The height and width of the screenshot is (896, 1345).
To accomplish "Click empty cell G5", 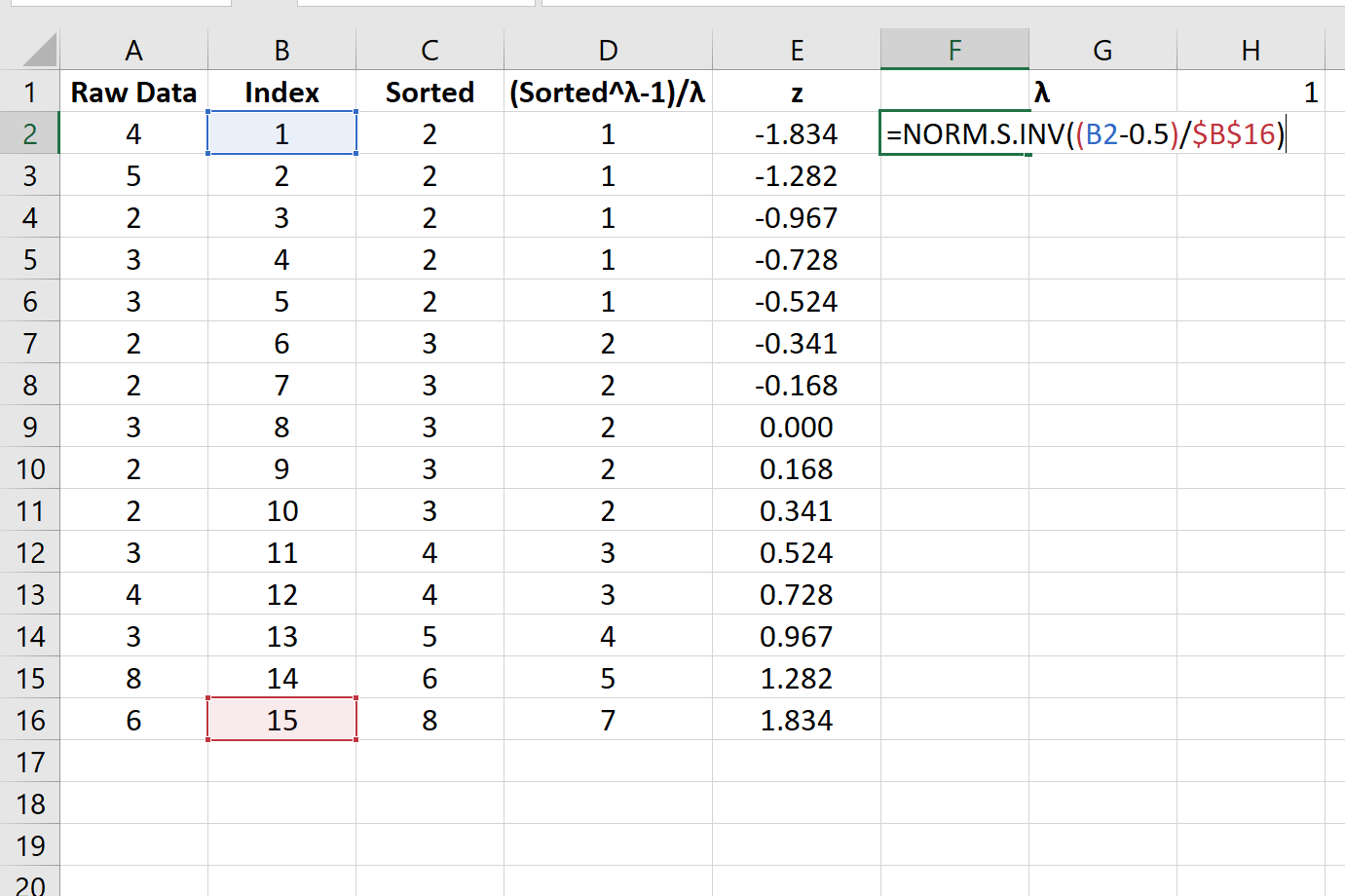I will click(1102, 259).
